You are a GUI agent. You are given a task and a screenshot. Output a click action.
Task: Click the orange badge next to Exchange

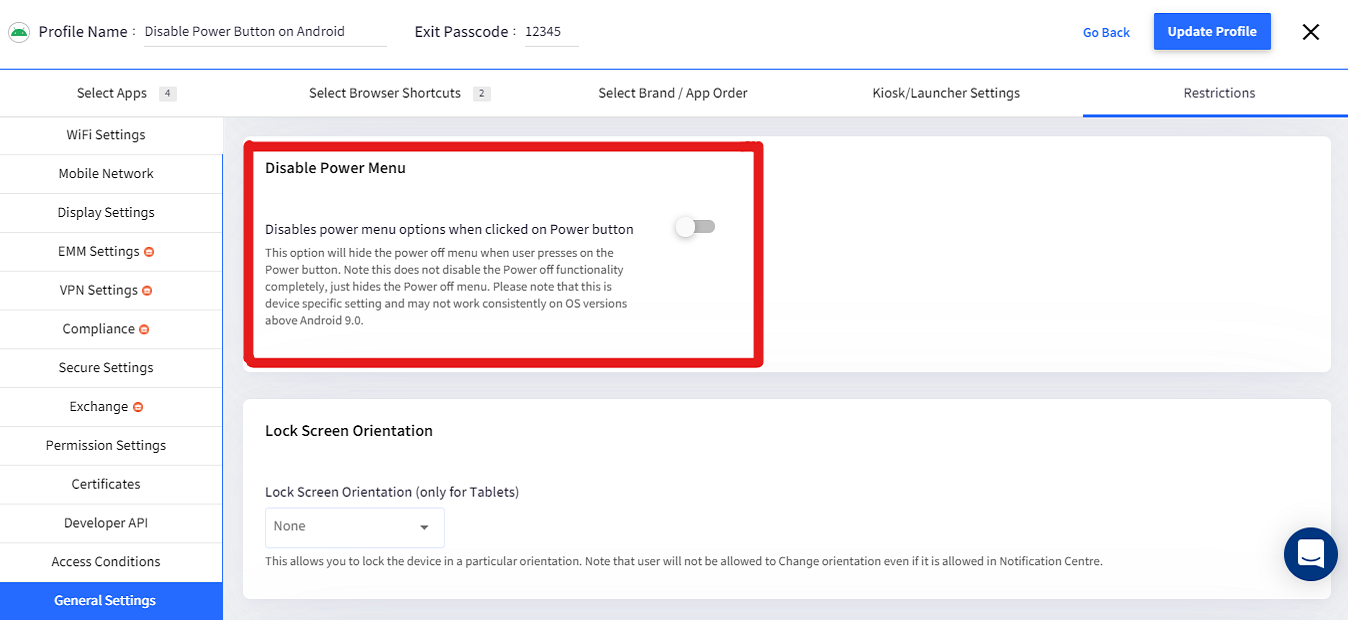pyautogui.click(x=138, y=407)
